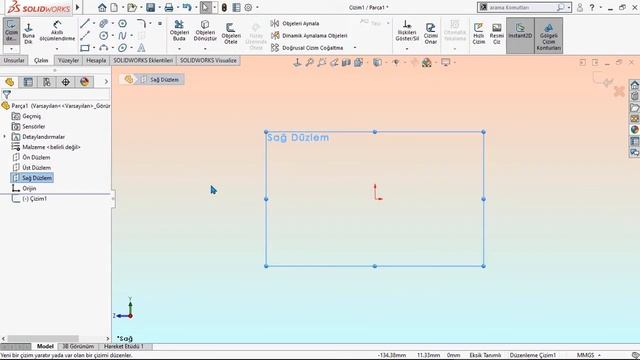
Task: Open the SOLIDWORKS Eklentileri tab
Action: pyautogui.click(x=143, y=60)
